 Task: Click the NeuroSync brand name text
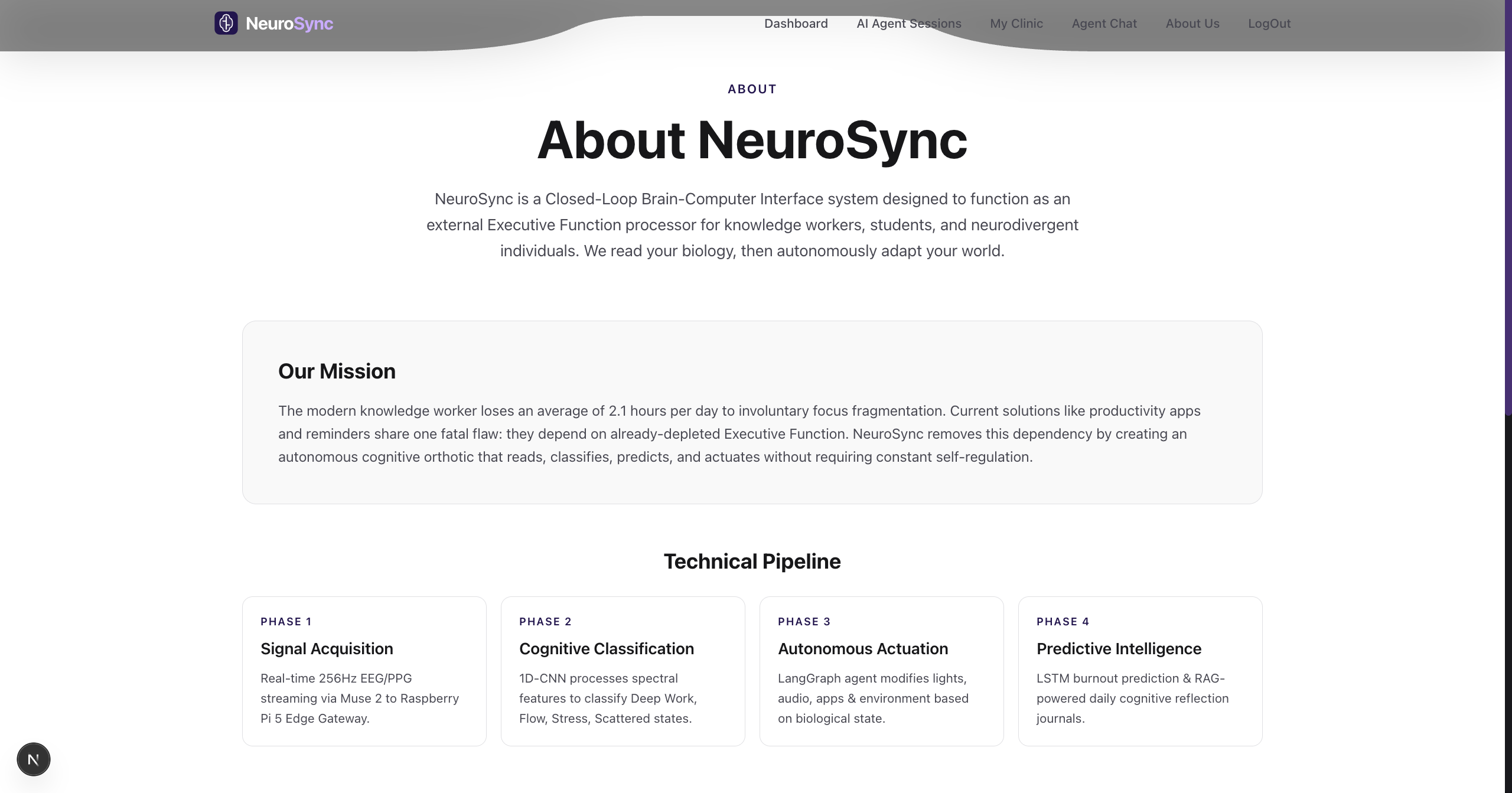(x=289, y=24)
